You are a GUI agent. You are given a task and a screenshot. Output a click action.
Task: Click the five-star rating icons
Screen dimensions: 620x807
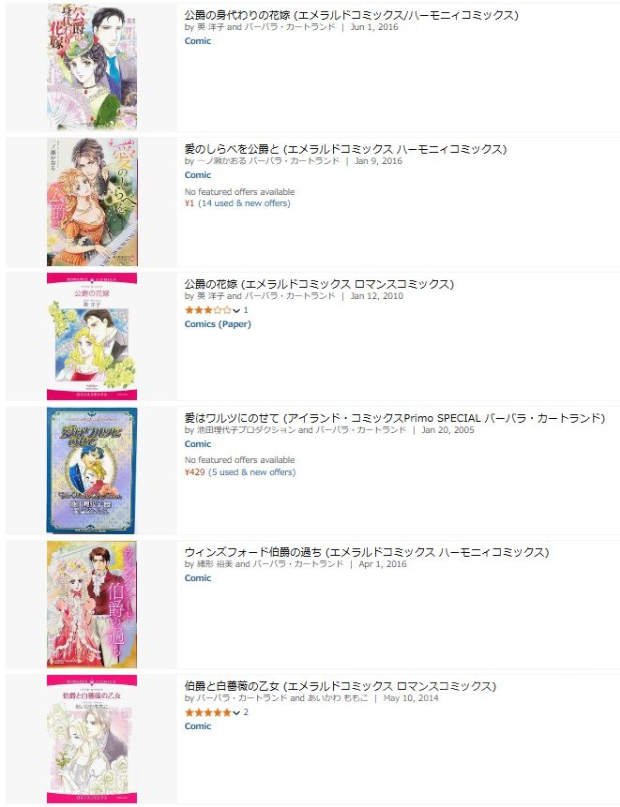coord(208,712)
